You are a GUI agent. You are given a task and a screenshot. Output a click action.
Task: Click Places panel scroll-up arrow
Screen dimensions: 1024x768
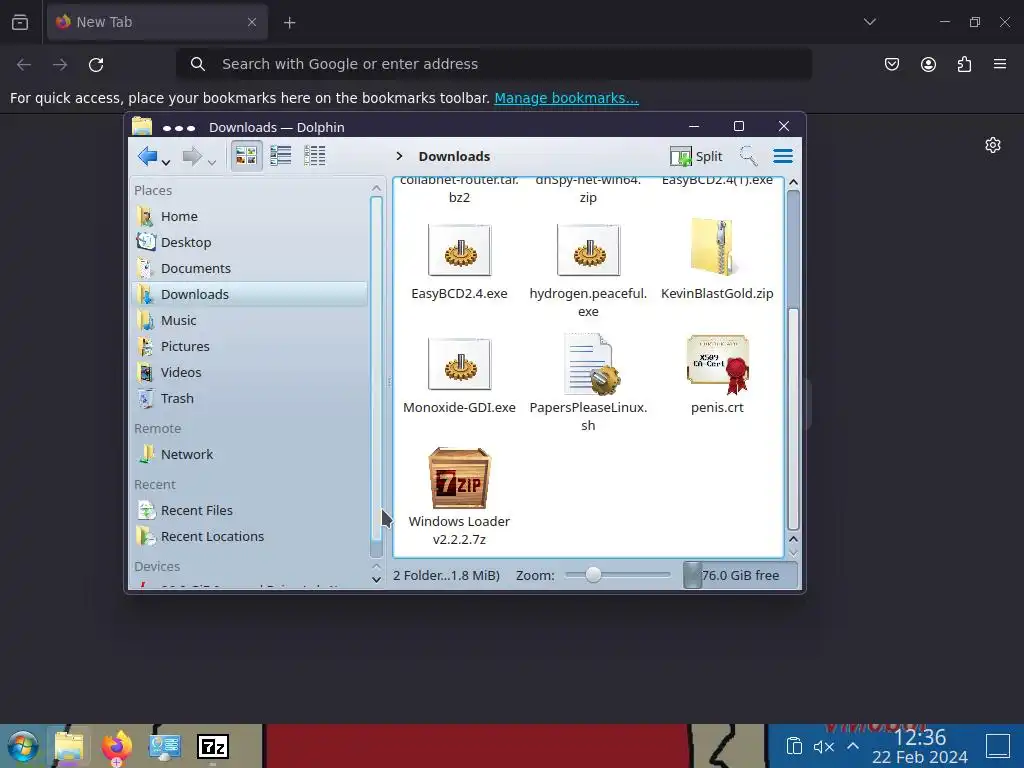tap(376, 188)
